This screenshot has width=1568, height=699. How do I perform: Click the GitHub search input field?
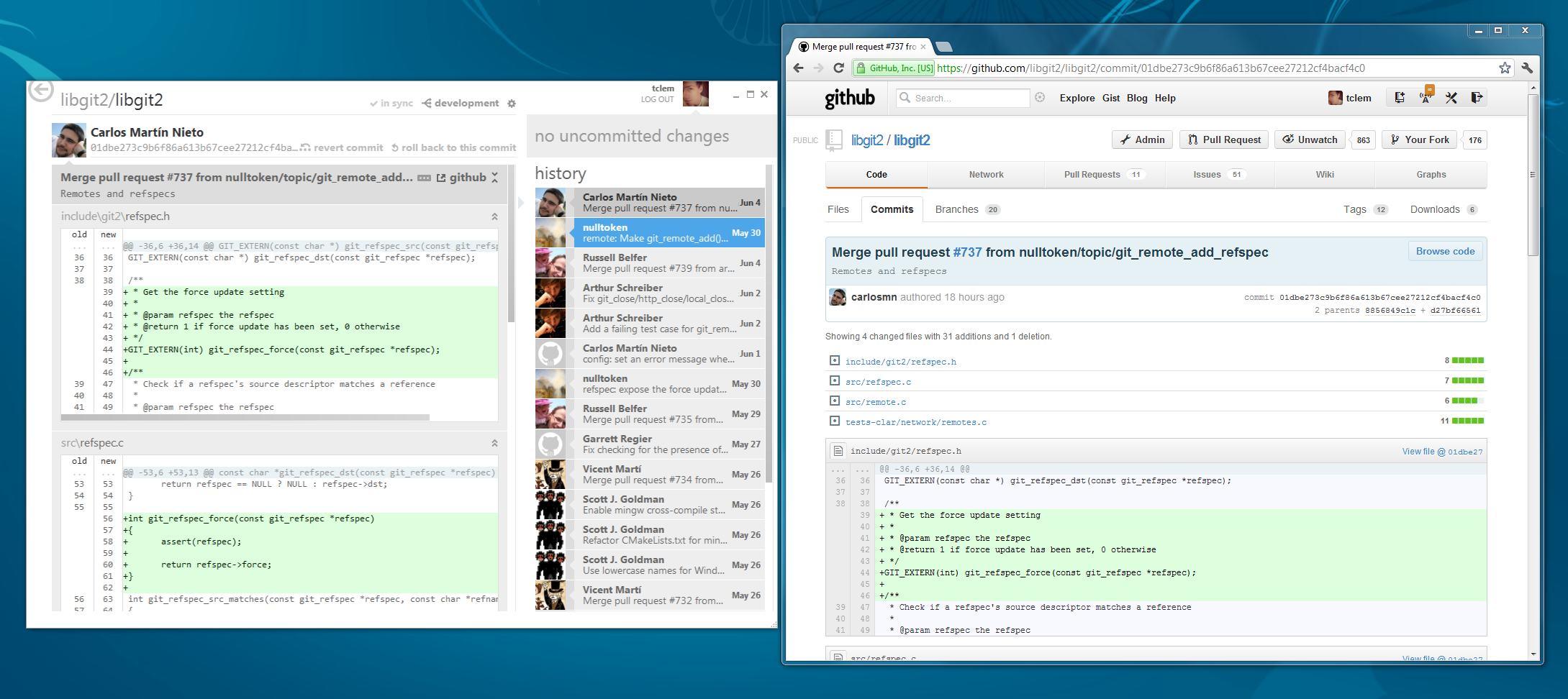(x=963, y=98)
